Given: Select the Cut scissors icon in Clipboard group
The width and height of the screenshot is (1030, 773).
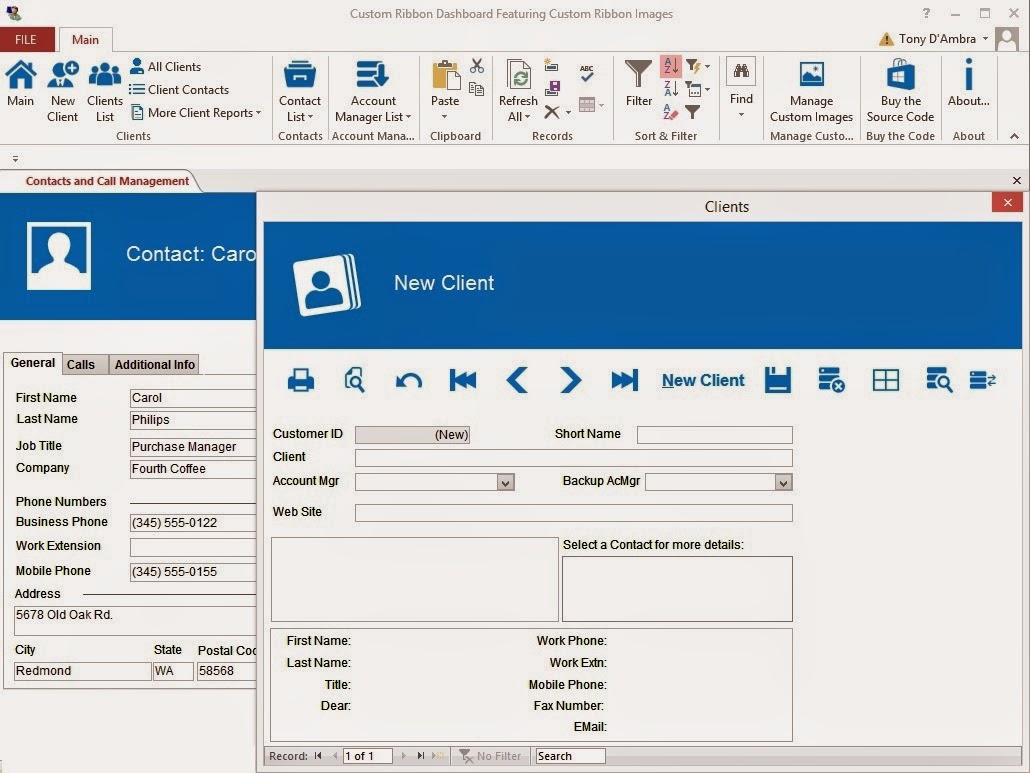Looking at the screenshot, I should (x=477, y=64).
